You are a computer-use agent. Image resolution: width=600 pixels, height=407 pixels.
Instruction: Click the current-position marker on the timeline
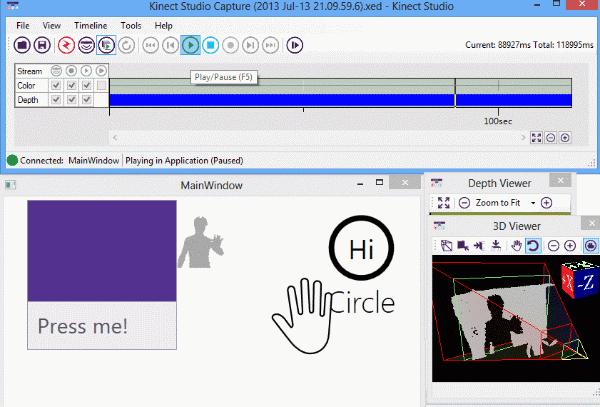point(455,93)
